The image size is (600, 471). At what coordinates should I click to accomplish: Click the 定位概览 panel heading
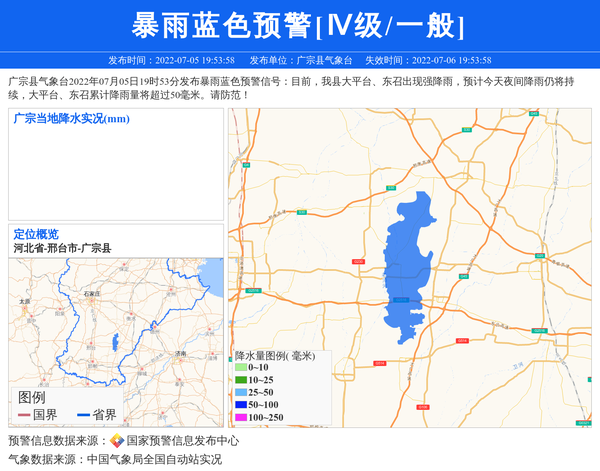point(36,234)
